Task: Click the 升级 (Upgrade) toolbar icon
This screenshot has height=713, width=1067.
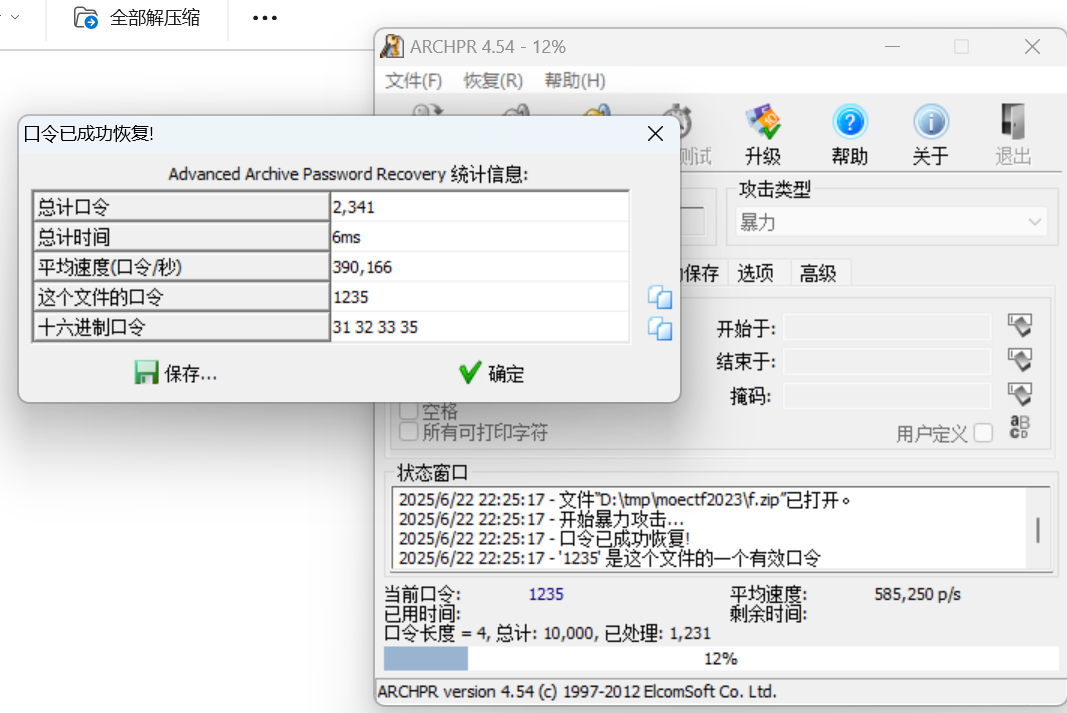Action: tap(763, 122)
